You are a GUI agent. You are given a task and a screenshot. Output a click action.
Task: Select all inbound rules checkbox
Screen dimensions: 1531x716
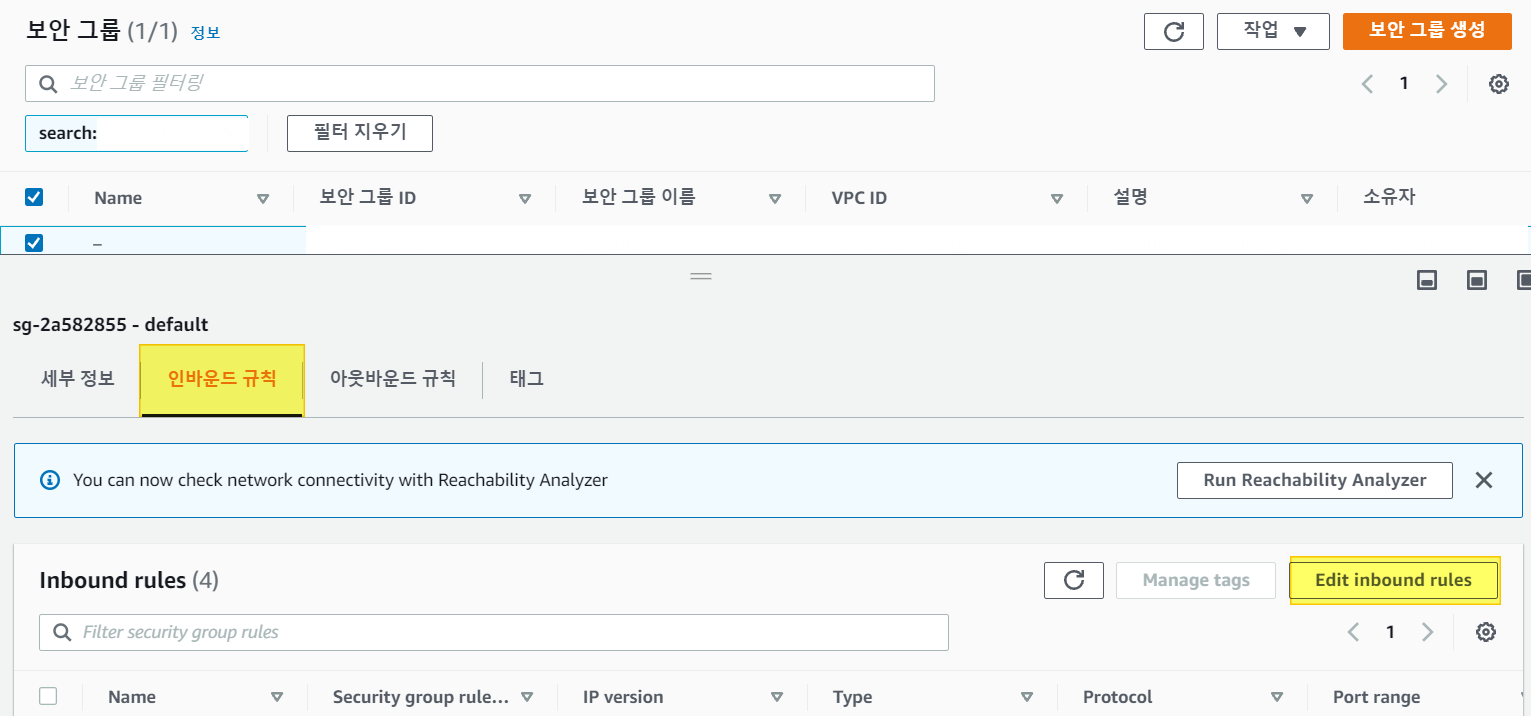coord(48,696)
